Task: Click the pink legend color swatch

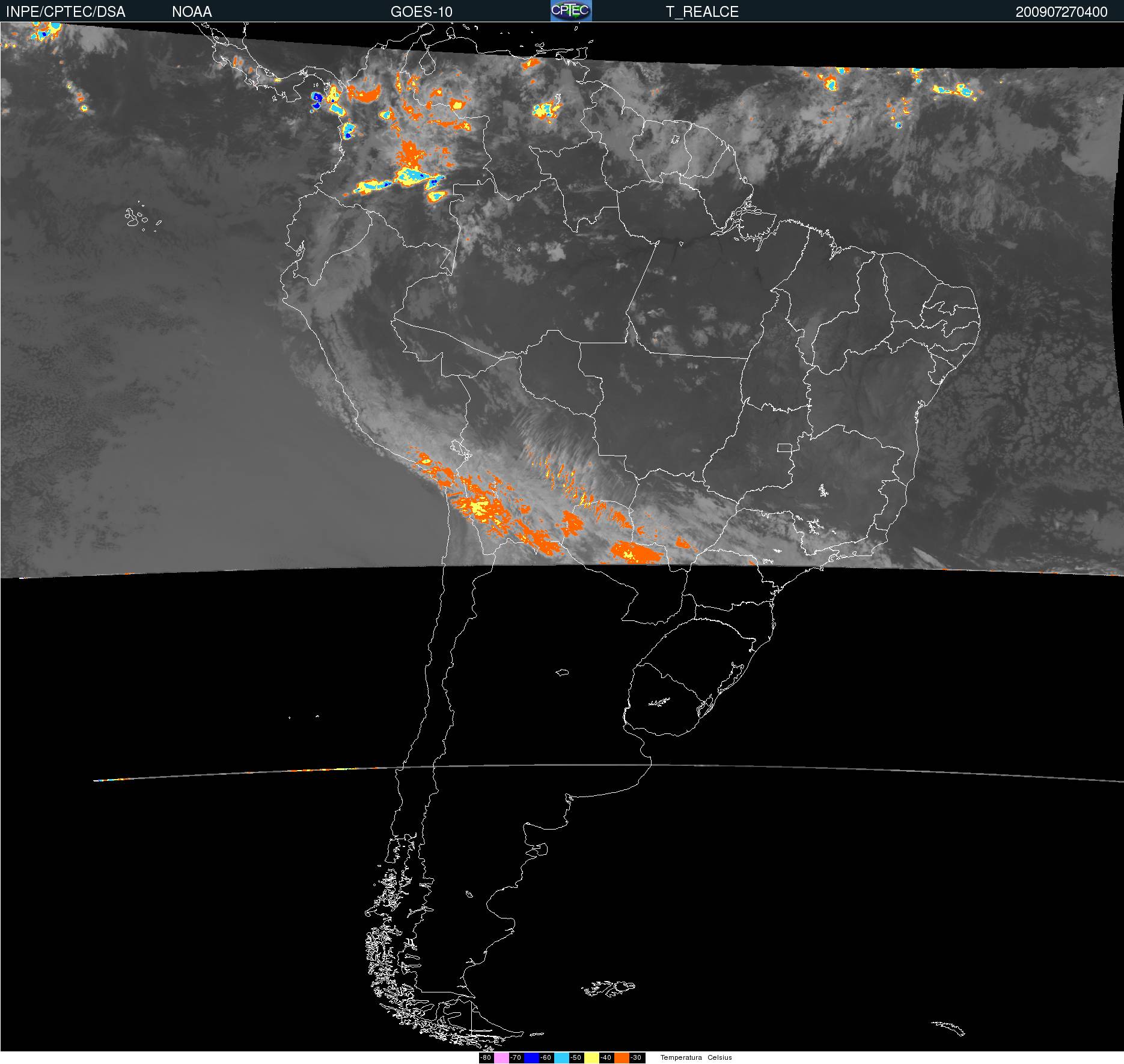Action: click(x=501, y=1057)
